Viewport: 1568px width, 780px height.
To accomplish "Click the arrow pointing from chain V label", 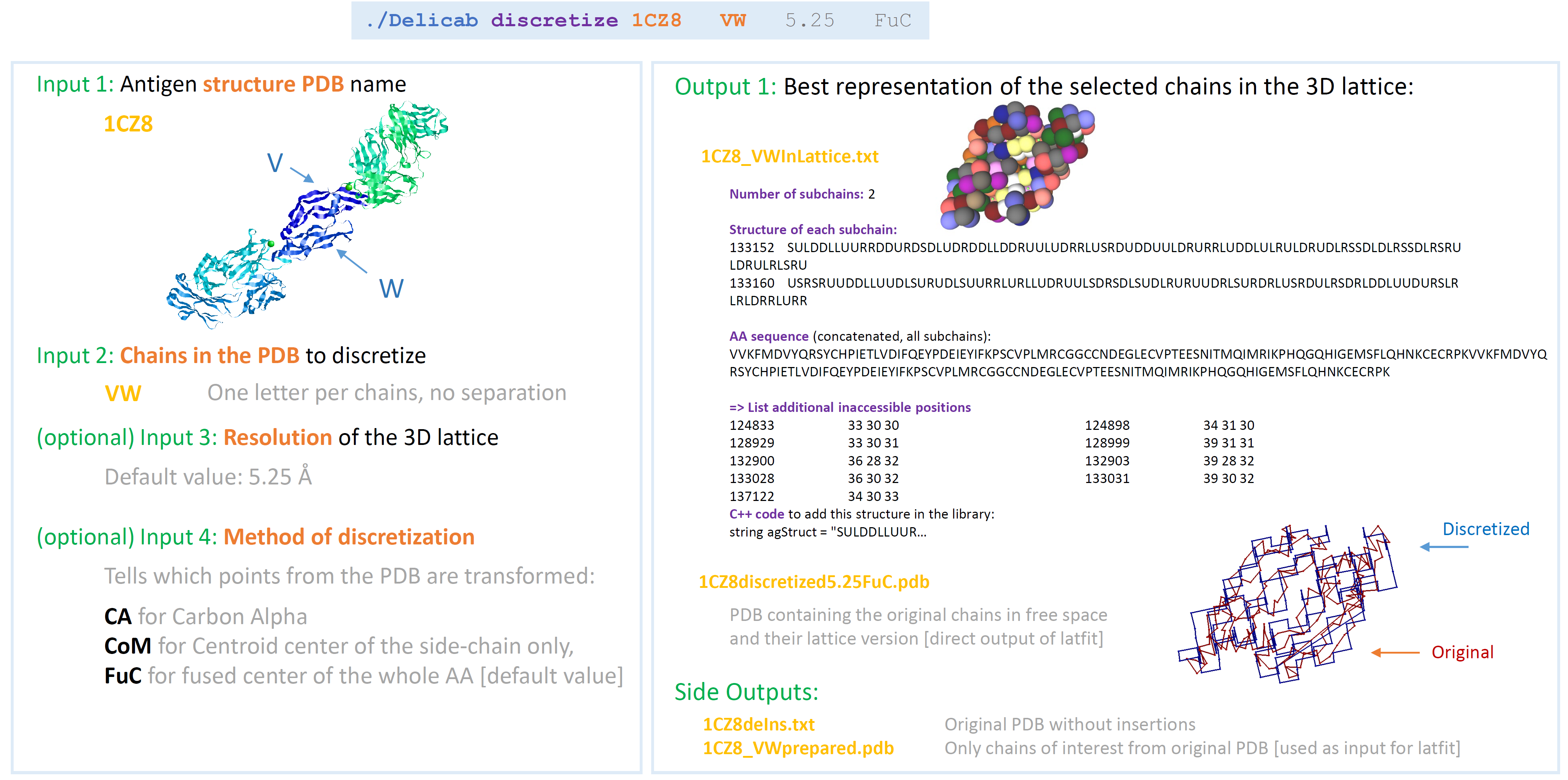I will coord(302,175).
